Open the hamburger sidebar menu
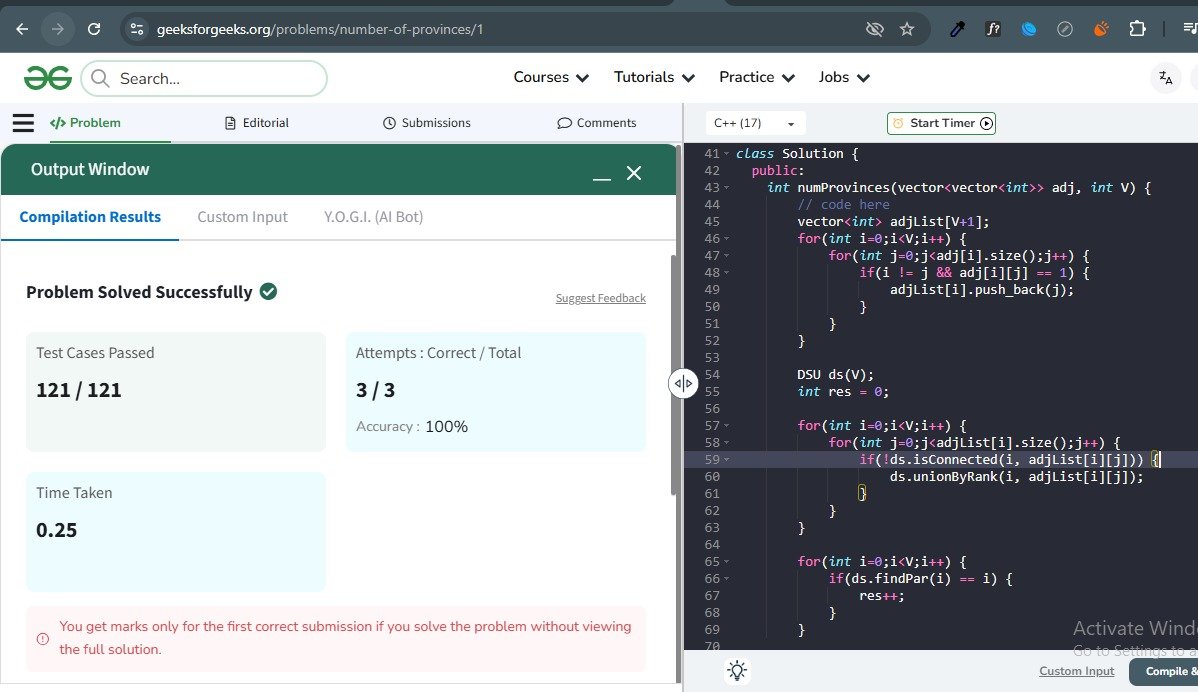Image resolution: width=1198 pixels, height=692 pixels. (23, 123)
